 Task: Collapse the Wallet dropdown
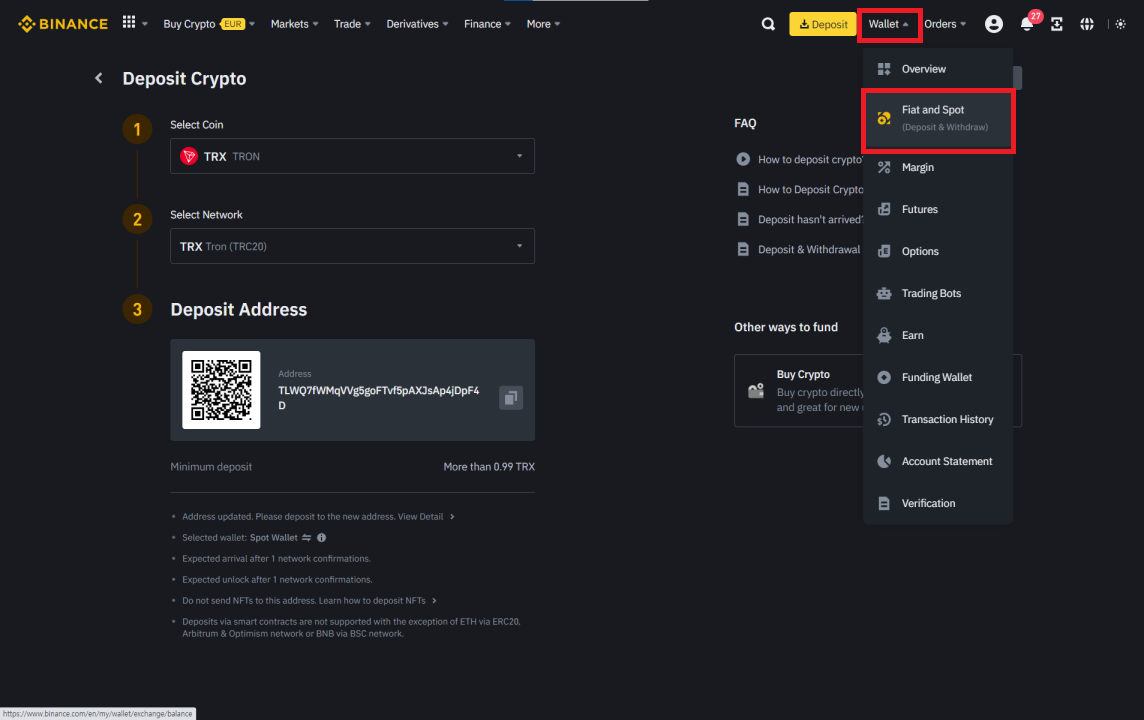(x=889, y=24)
